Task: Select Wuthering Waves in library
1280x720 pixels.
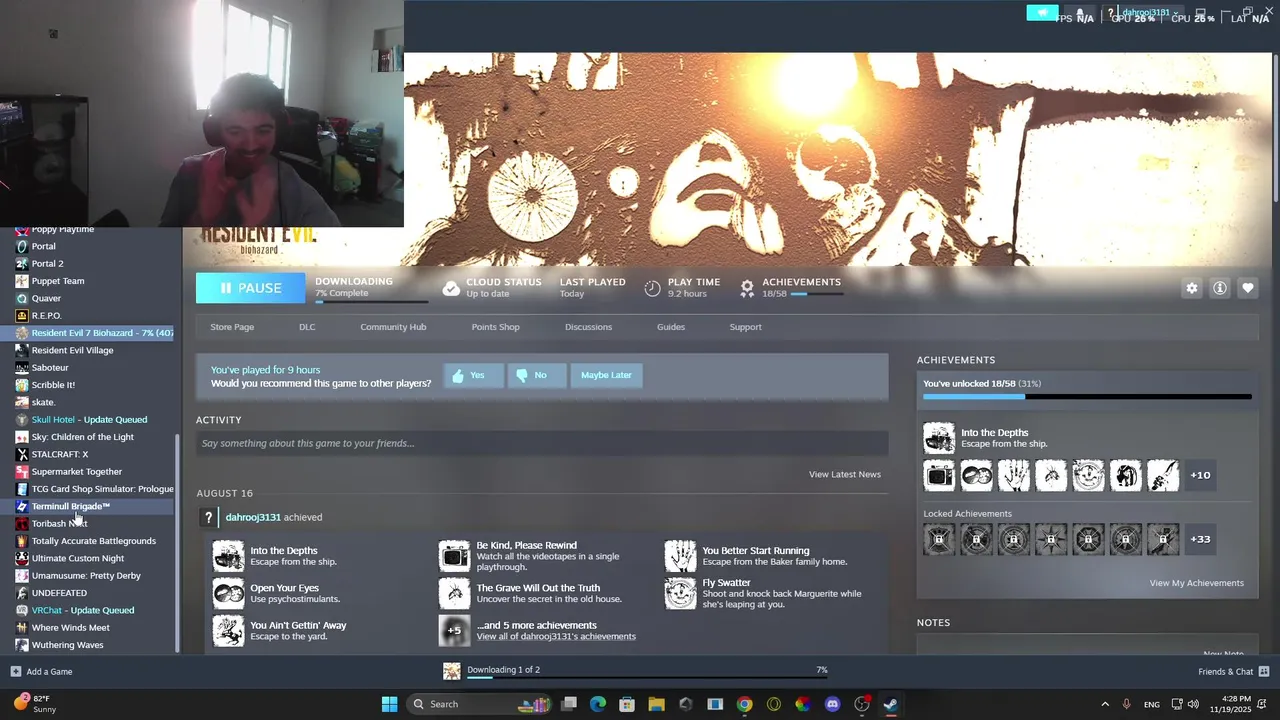Action: pyautogui.click(x=67, y=645)
